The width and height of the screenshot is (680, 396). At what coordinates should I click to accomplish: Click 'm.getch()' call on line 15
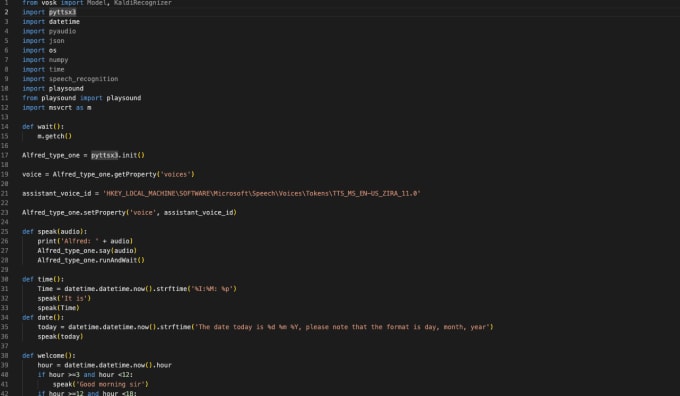[55, 136]
